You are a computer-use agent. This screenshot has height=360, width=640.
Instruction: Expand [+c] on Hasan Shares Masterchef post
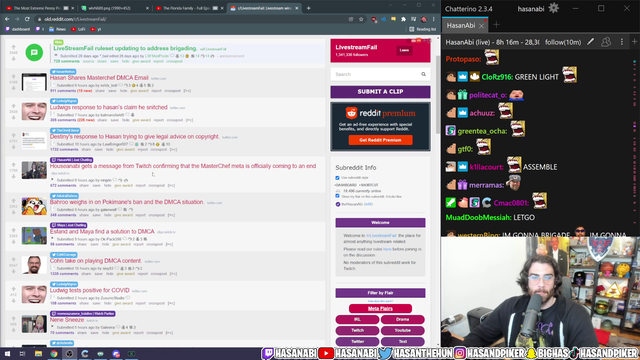187,91
